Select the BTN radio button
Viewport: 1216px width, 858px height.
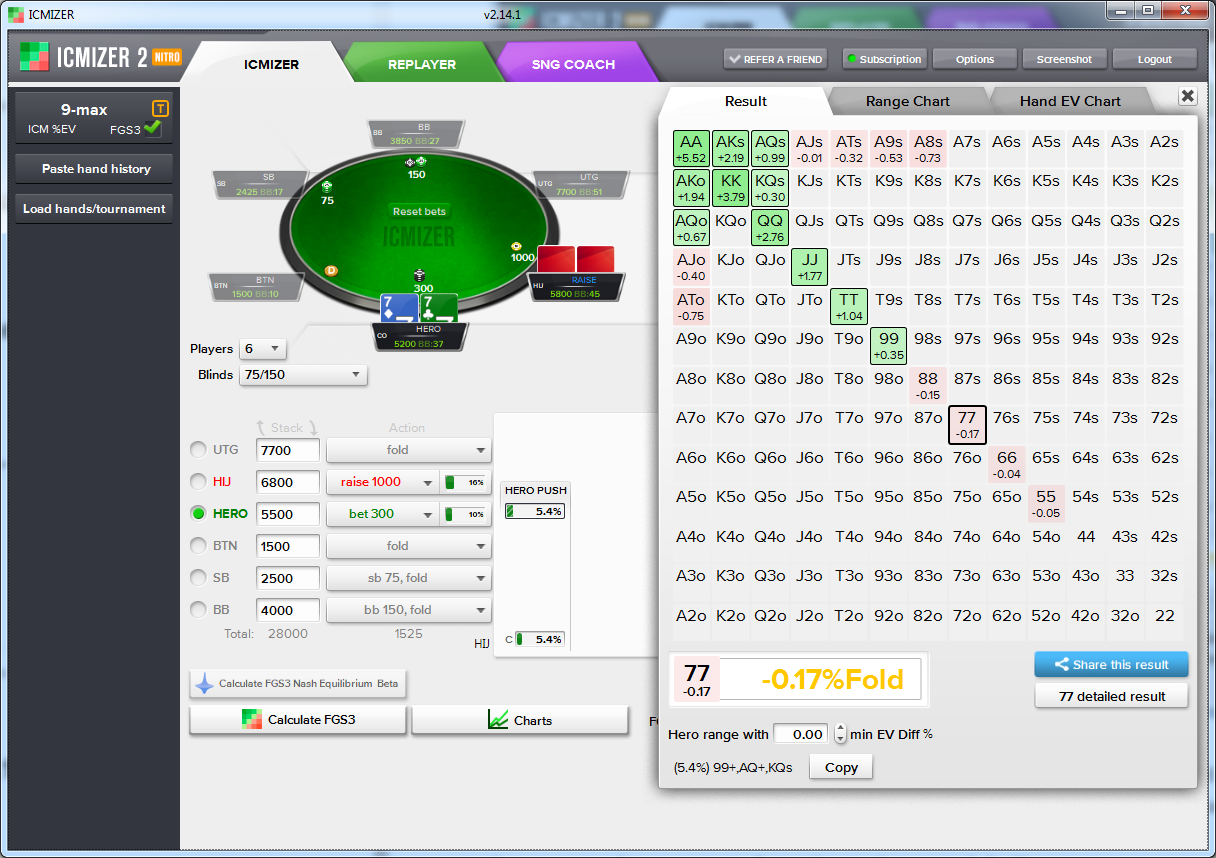[x=198, y=546]
